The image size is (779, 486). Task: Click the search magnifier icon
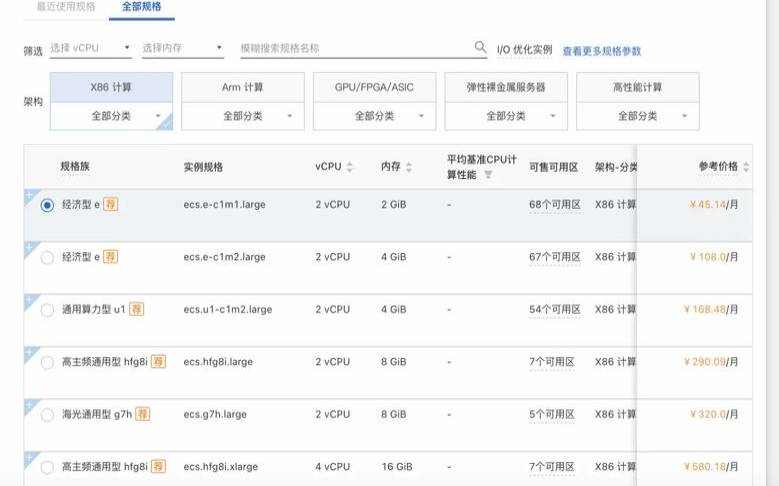pyautogui.click(x=480, y=47)
